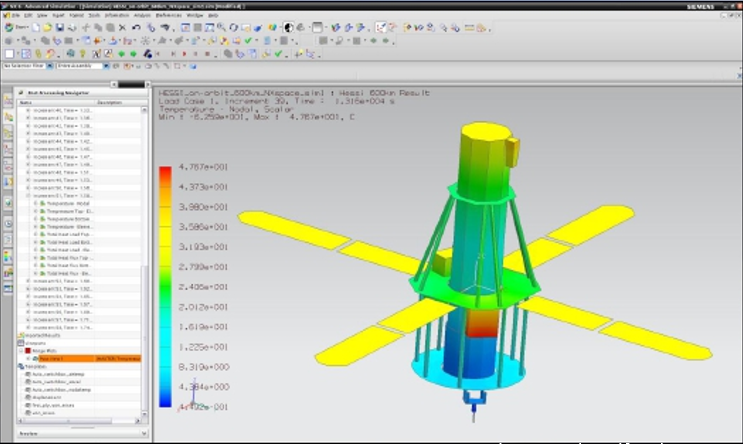Click the yellow cylinder top of the spacecraft model
Screen dimensions: 743x444
[x=486, y=130]
